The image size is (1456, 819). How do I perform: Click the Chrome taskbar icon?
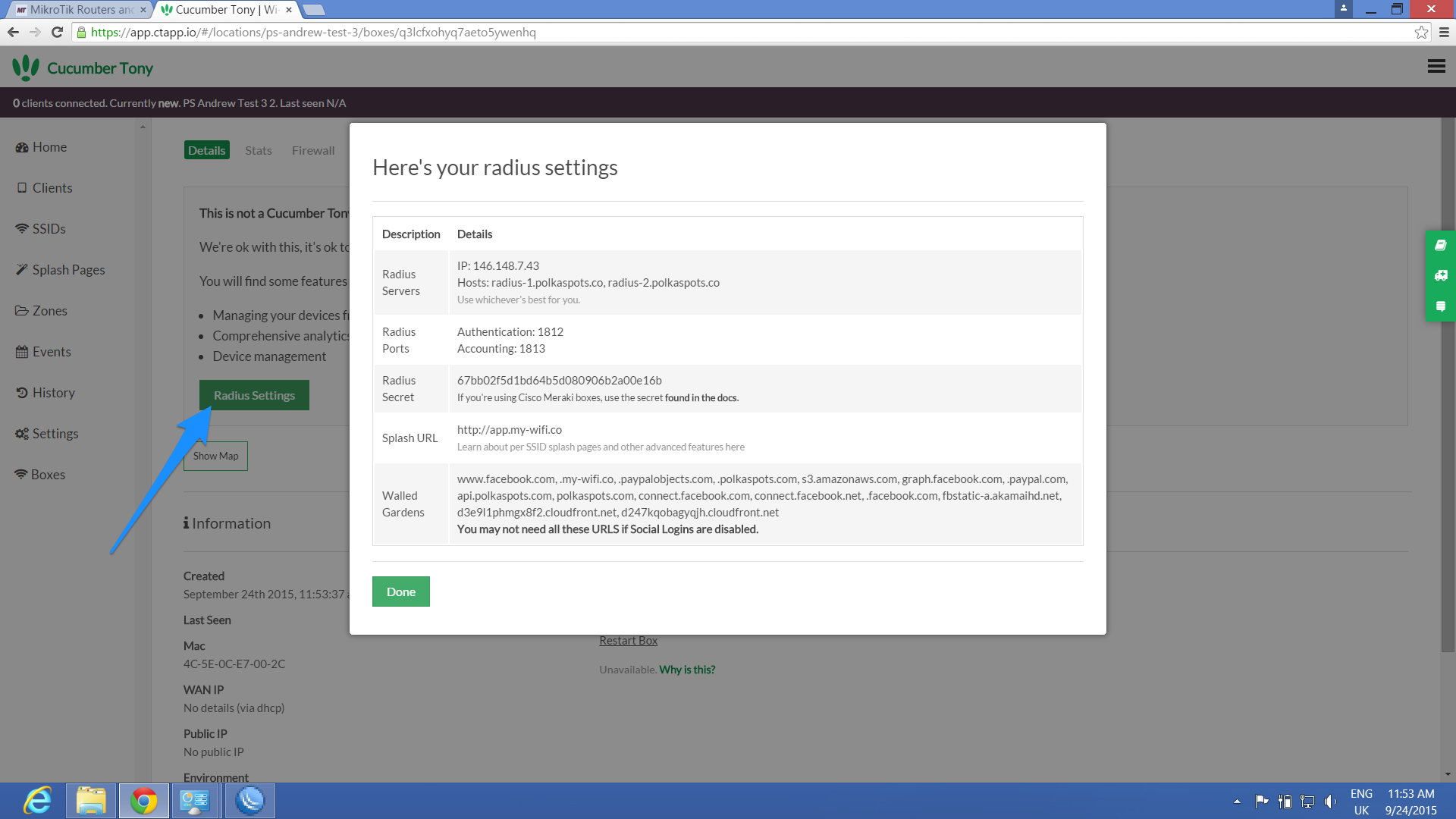(x=143, y=801)
